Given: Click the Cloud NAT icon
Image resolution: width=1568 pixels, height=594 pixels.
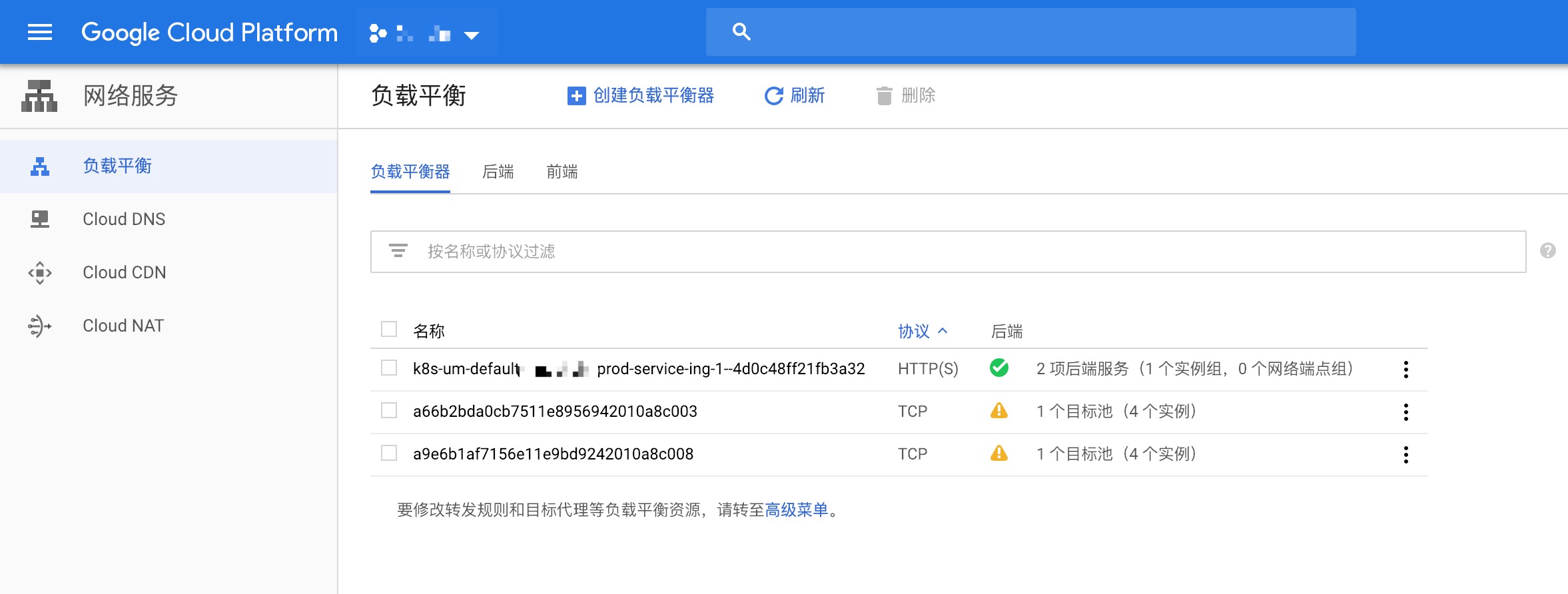Looking at the screenshot, I should tap(40, 326).
